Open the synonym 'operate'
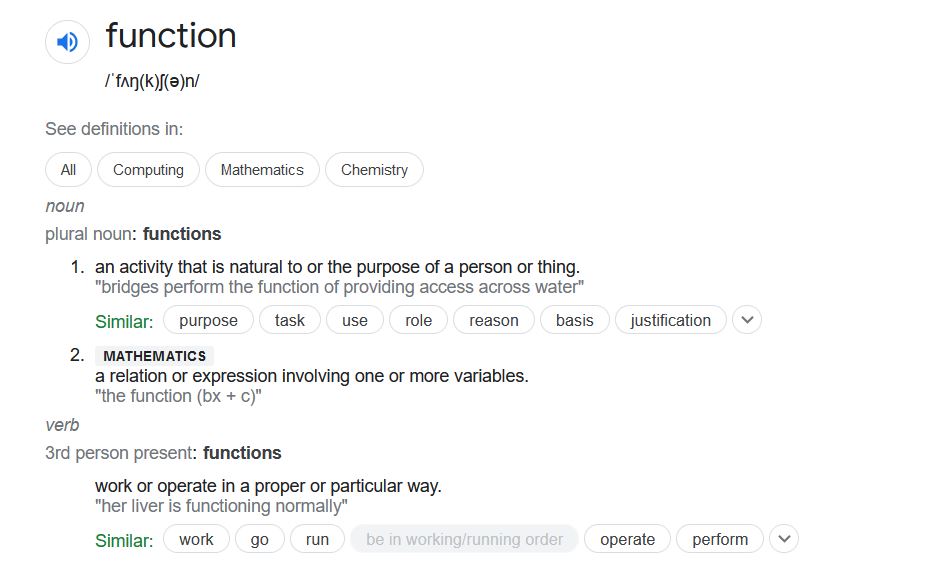The image size is (925, 568). (x=627, y=539)
